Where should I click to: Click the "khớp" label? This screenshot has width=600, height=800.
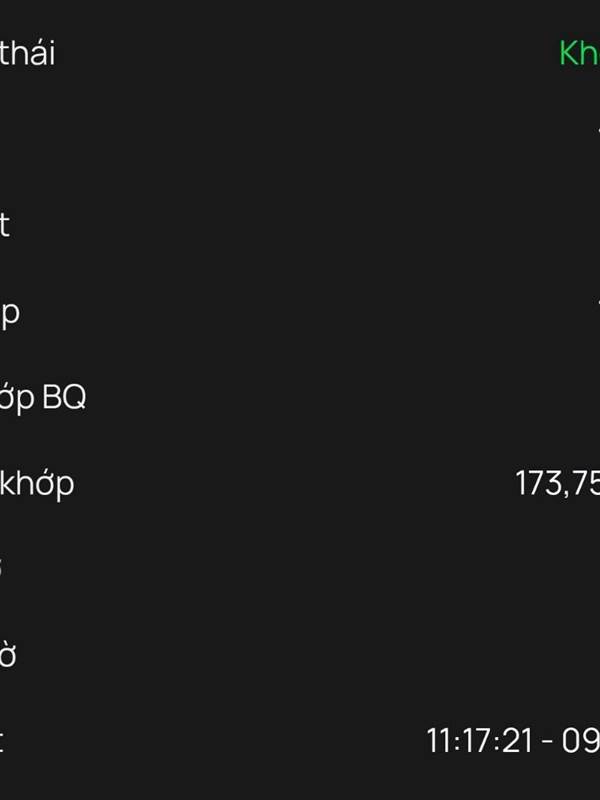click(37, 484)
